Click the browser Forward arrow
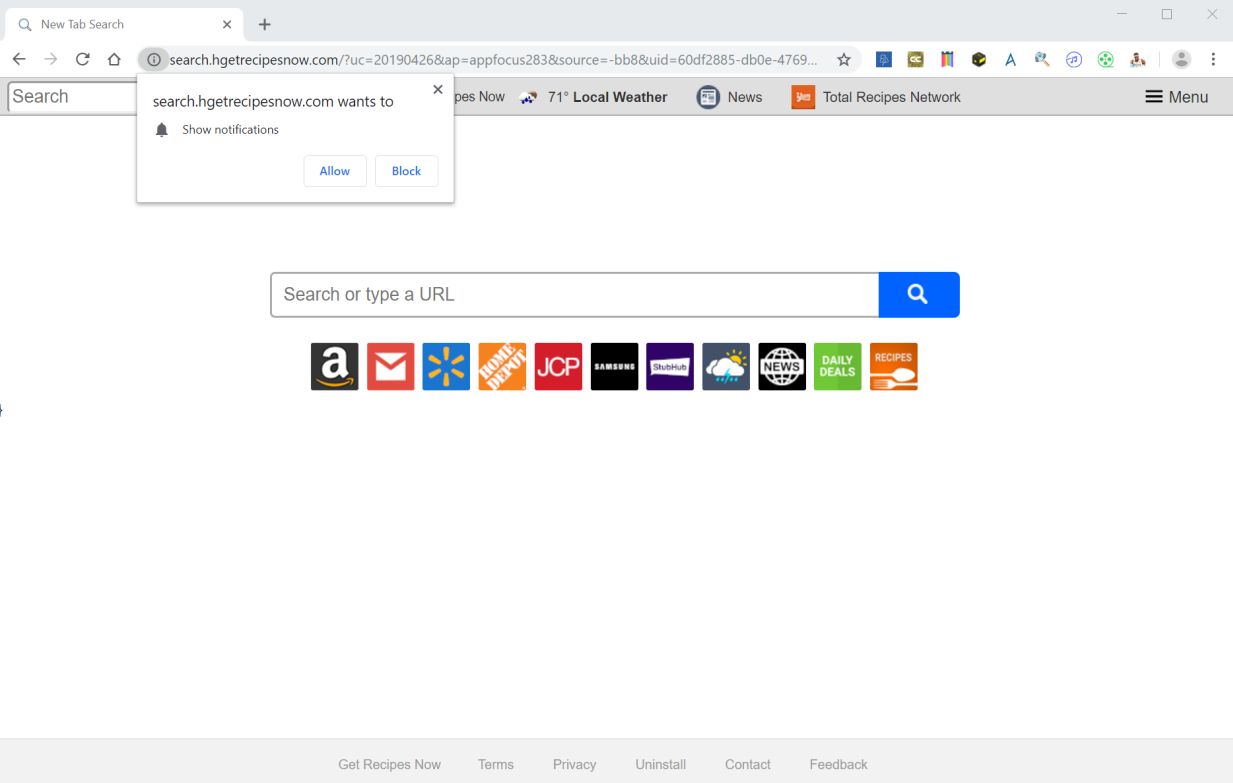This screenshot has height=783, width=1233. (51, 59)
